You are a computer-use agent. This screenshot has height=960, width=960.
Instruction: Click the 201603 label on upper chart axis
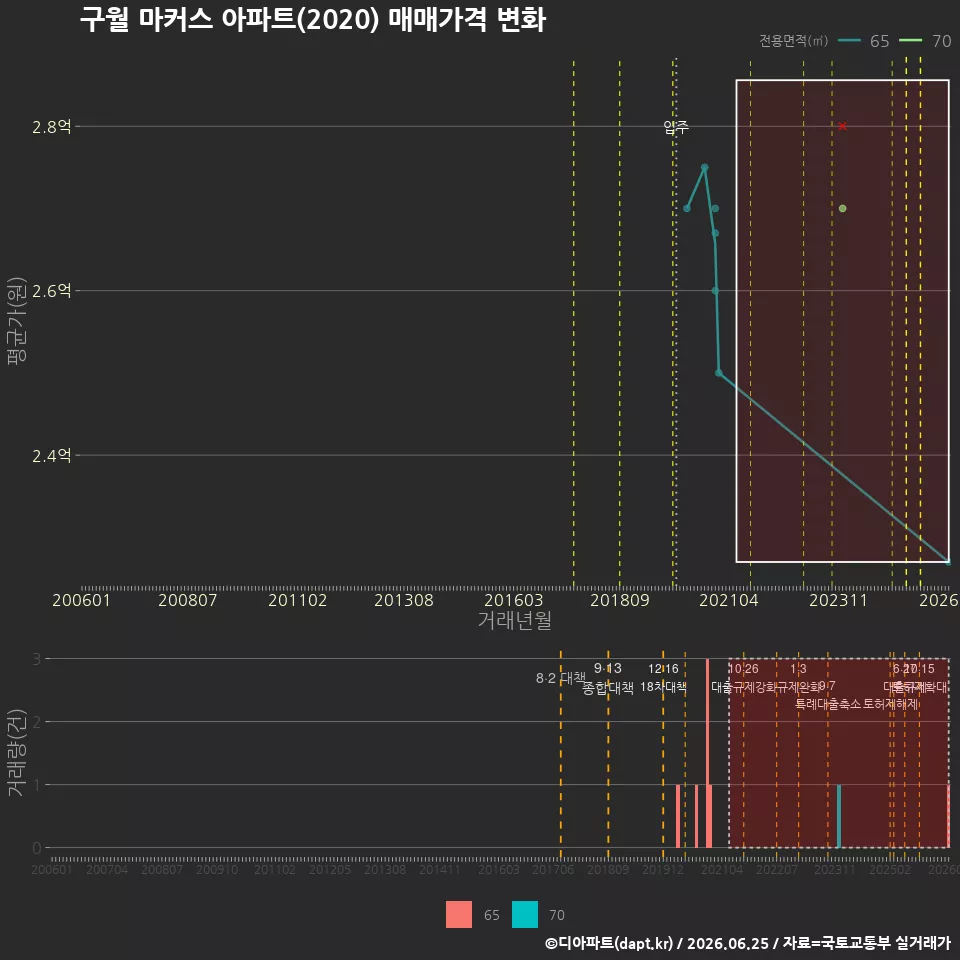coord(513,600)
